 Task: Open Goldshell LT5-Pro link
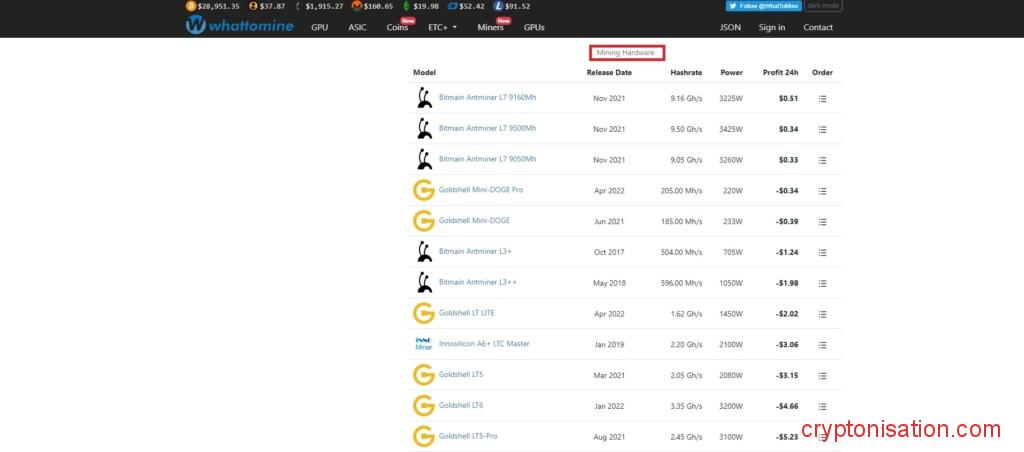coord(468,436)
